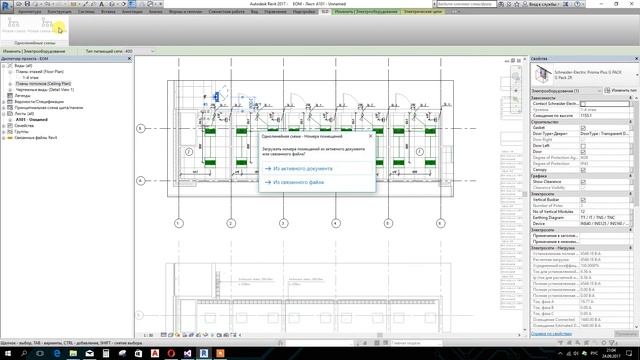Select sheet A101 - Unnamed in browser
Screen dimensions: 640x360
pos(31,120)
